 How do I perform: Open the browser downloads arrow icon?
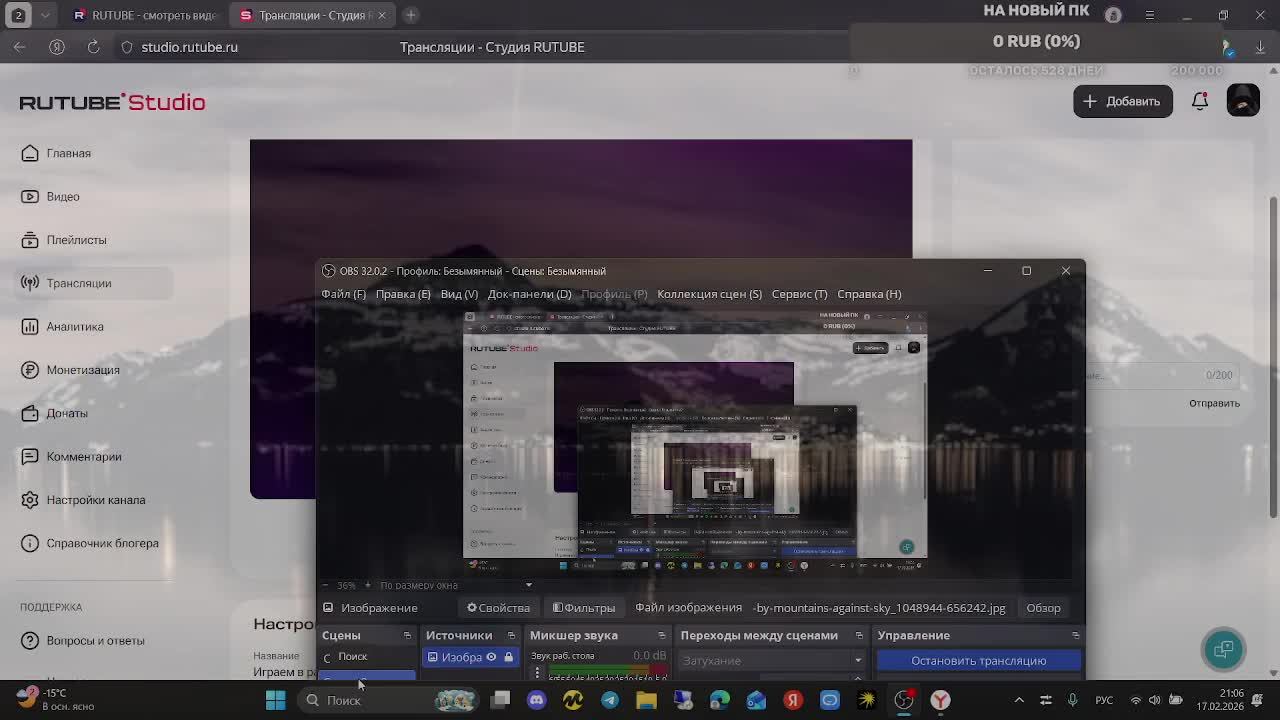[x=1261, y=47]
